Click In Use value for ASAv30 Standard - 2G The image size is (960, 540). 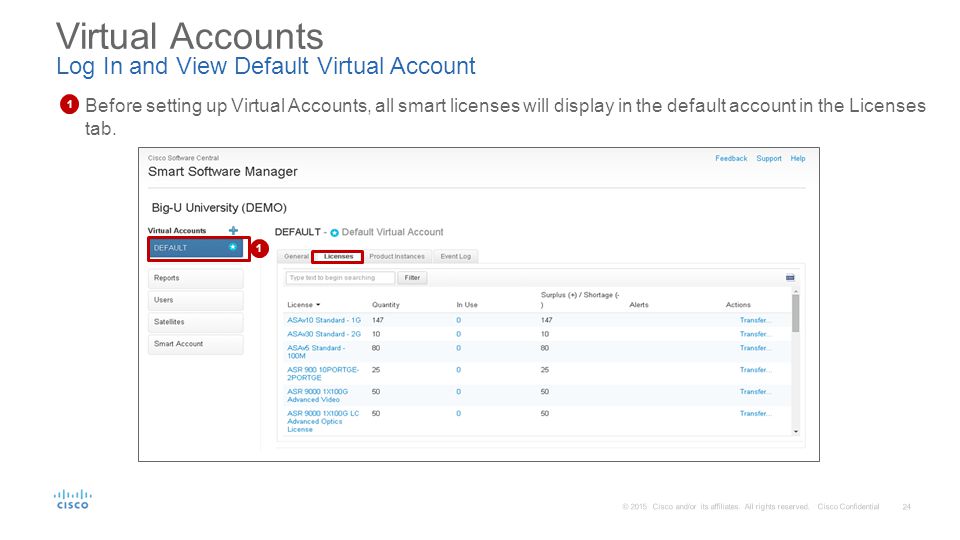pos(459,334)
